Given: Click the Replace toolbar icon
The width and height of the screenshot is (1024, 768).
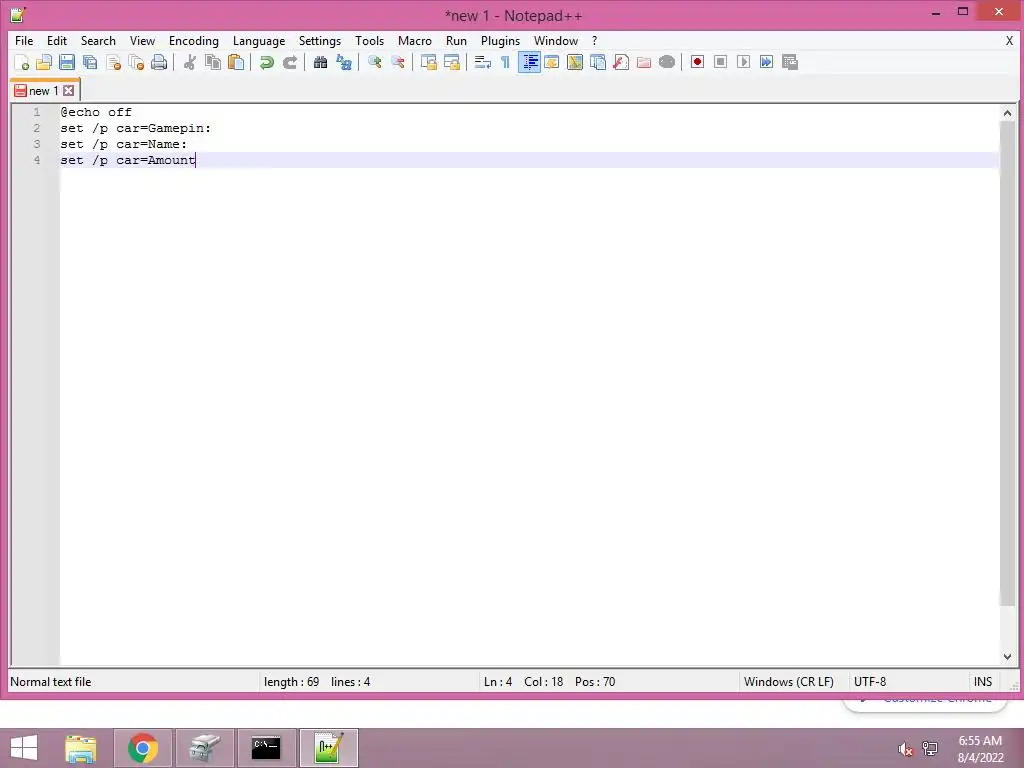Looking at the screenshot, I should [x=344, y=62].
